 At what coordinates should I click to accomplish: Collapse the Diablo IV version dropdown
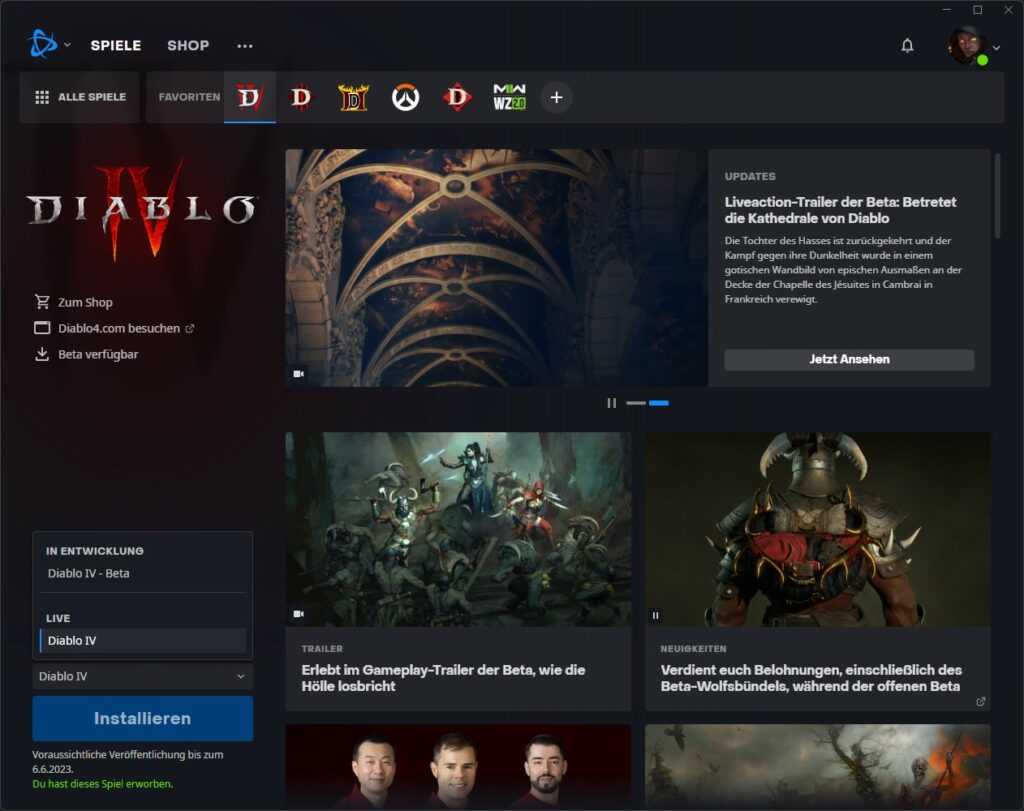[142, 676]
